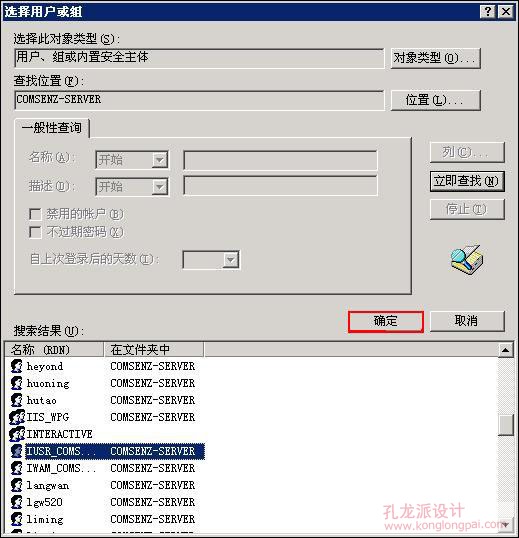The width and height of the screenshot is (519, 538).
Task: Sort by the 名称 (RDN) column header
Action: 54,350
